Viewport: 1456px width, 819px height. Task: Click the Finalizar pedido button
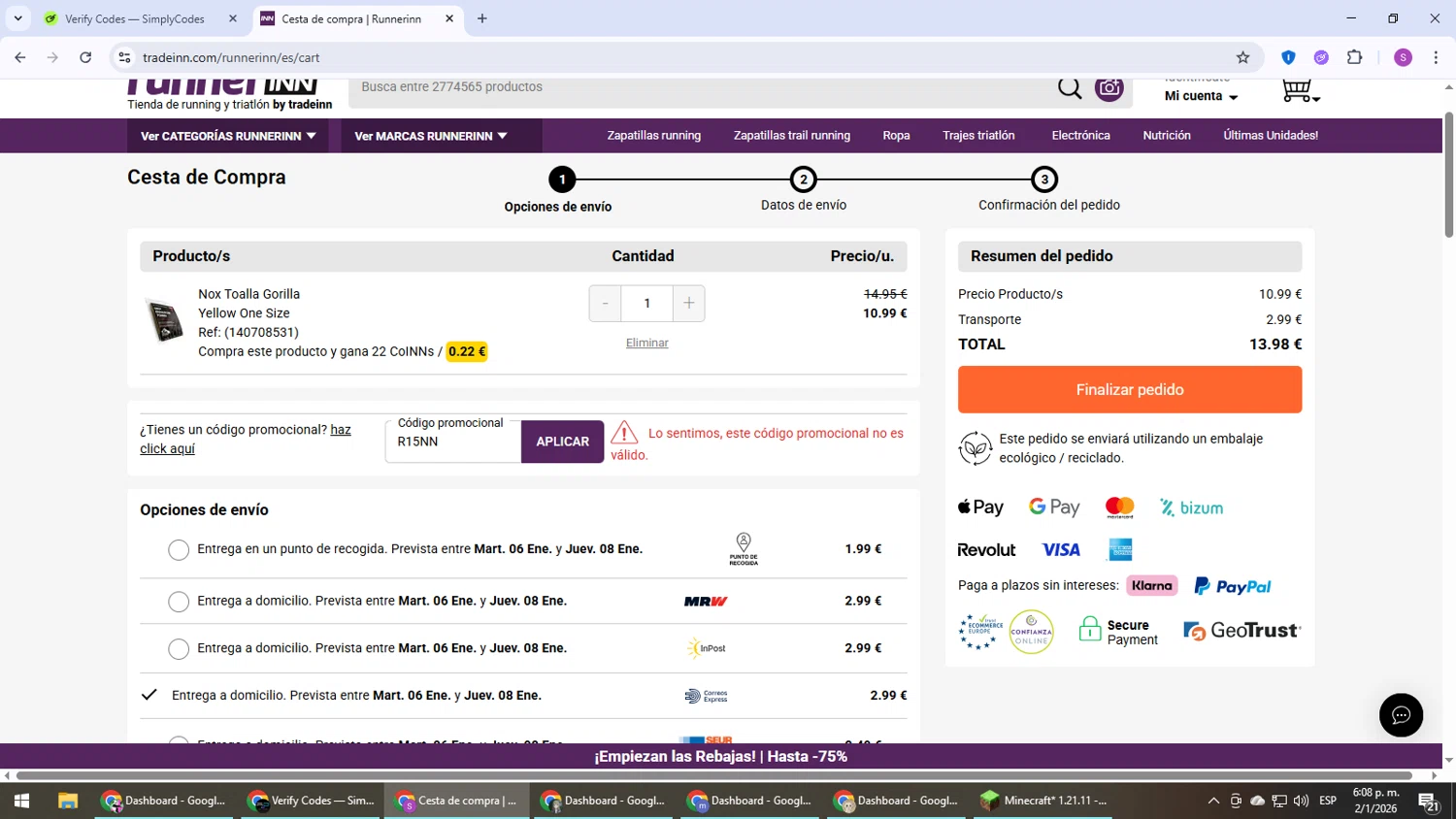[x=1130, y=389]
